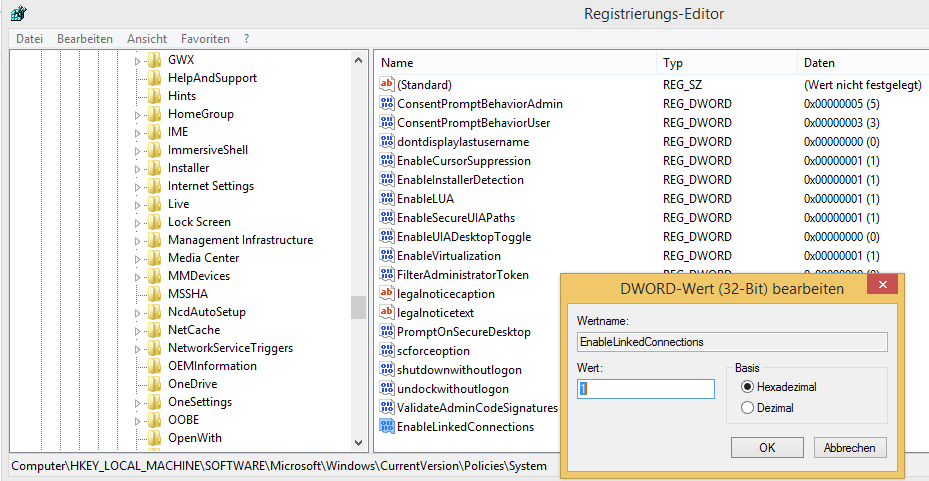Screen dimensions: 929x481
Task: Click the DWORD icon beside FilterAdministratorToken
Action: pyautogui.click(x=387, y=275)
